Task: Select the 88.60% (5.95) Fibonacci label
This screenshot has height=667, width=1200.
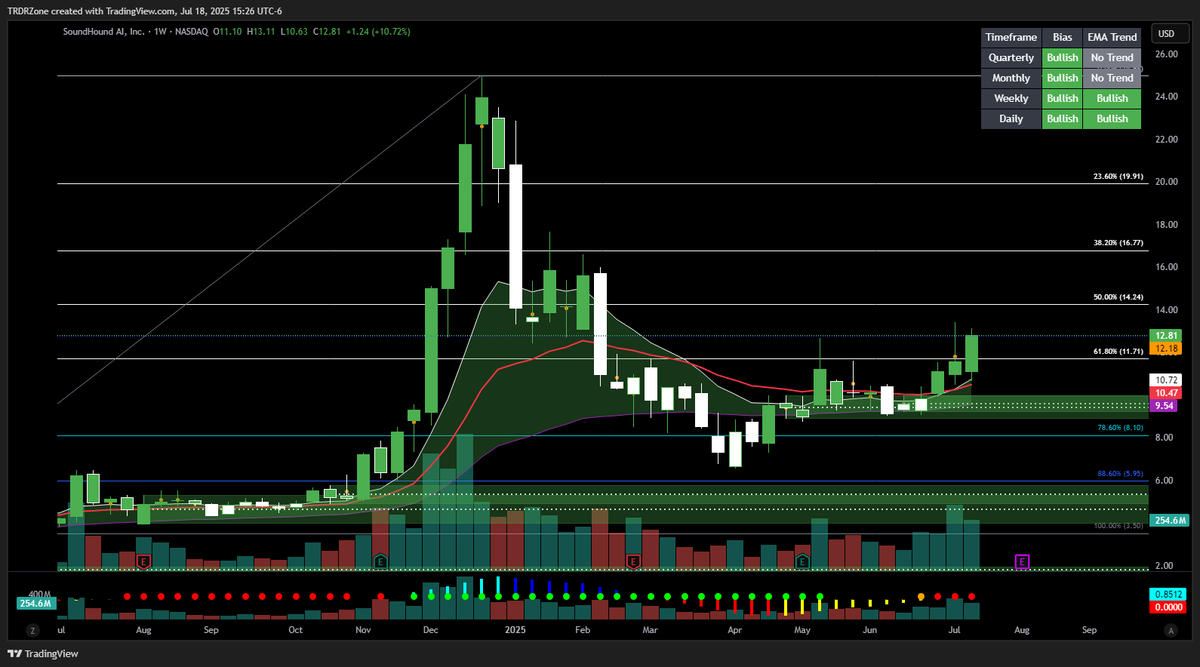Action: [x=1119, y=474]
